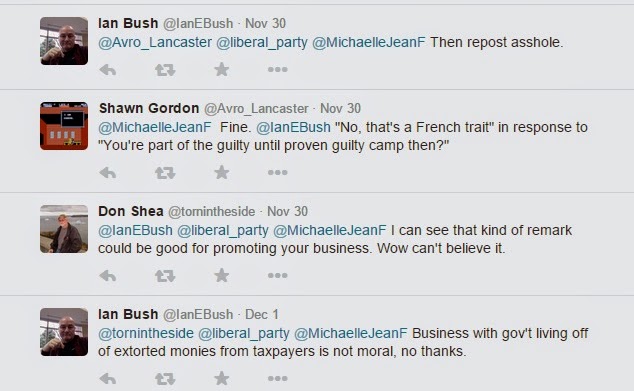Image resolution: width=634 pixels, height=391 pixels.
Task: Reply to Ian Bush's Dec 1 tweet
Action: tap(108, 379)
